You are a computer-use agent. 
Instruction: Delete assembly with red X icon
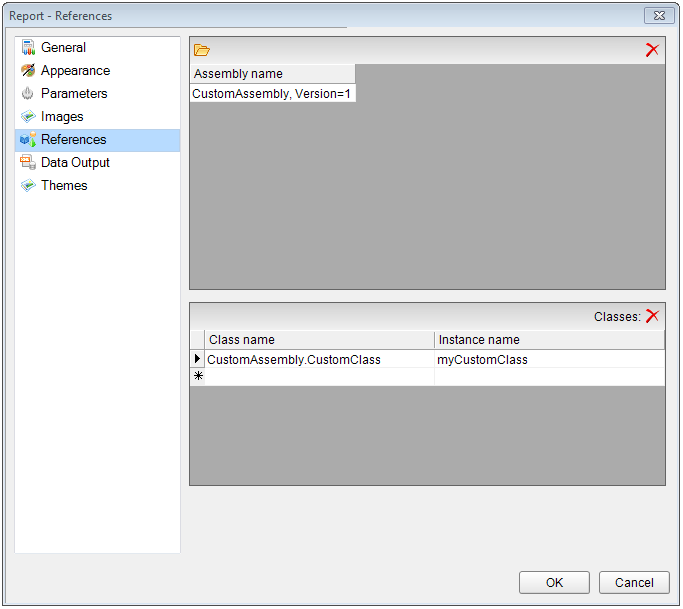(x=652, y=50)
